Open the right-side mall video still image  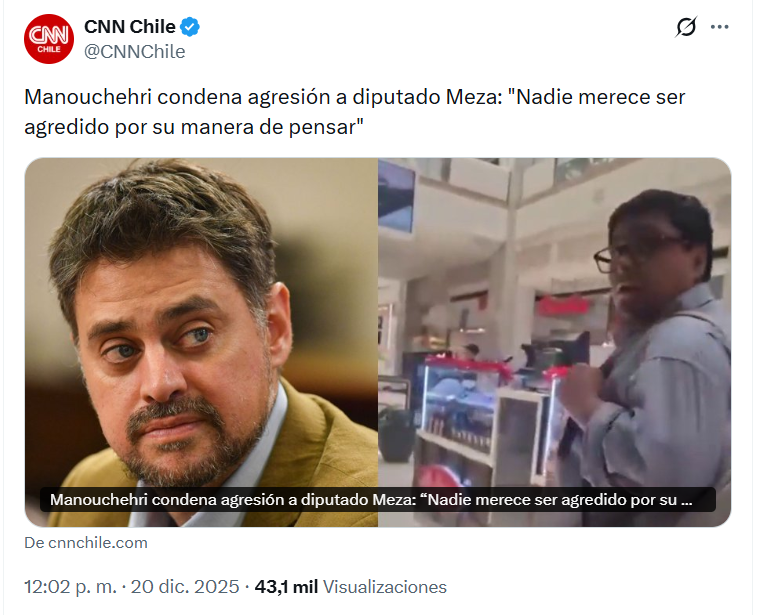click(555, 342)
